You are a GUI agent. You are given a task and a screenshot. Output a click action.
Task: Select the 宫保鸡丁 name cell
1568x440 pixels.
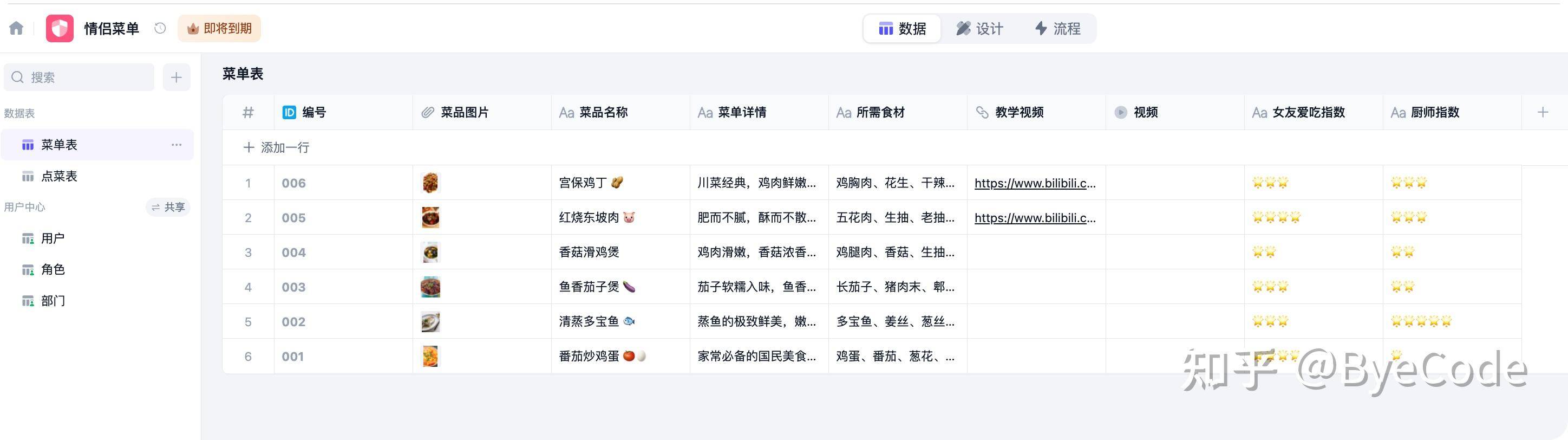coord(621,183)
